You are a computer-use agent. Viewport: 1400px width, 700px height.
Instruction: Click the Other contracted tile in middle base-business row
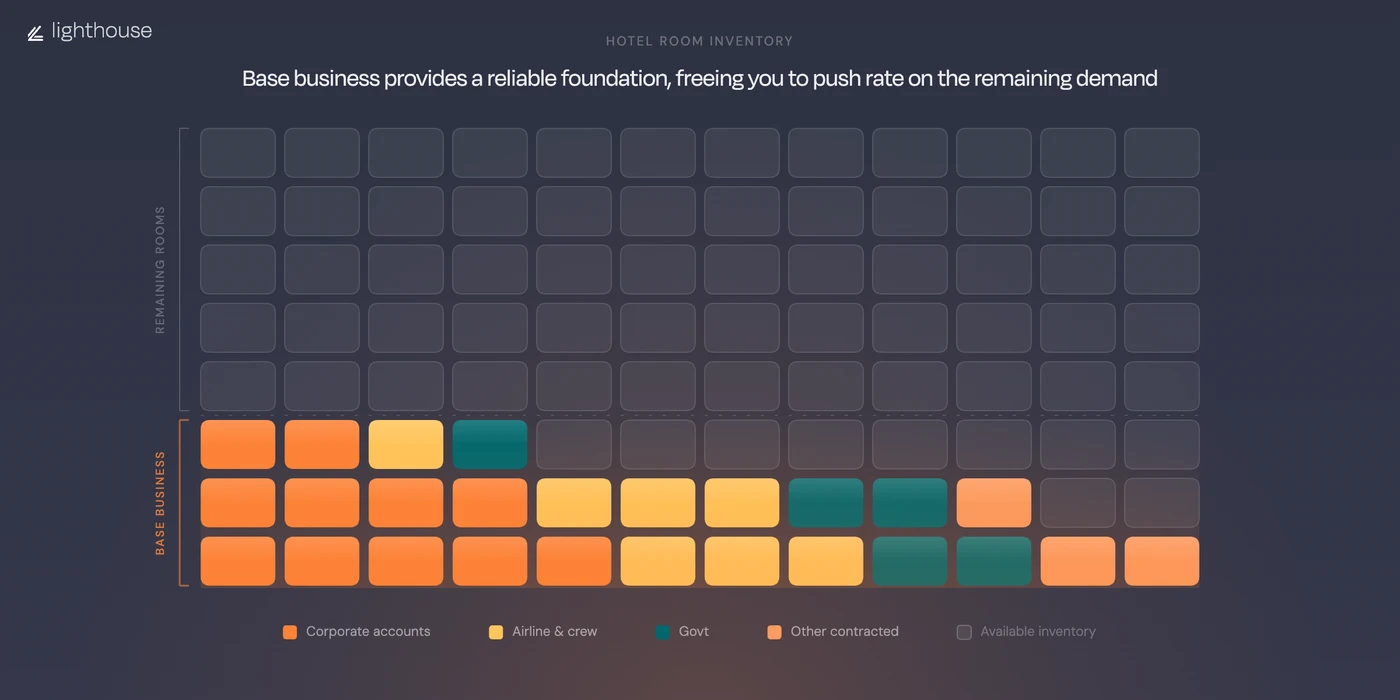coord(994,503)
